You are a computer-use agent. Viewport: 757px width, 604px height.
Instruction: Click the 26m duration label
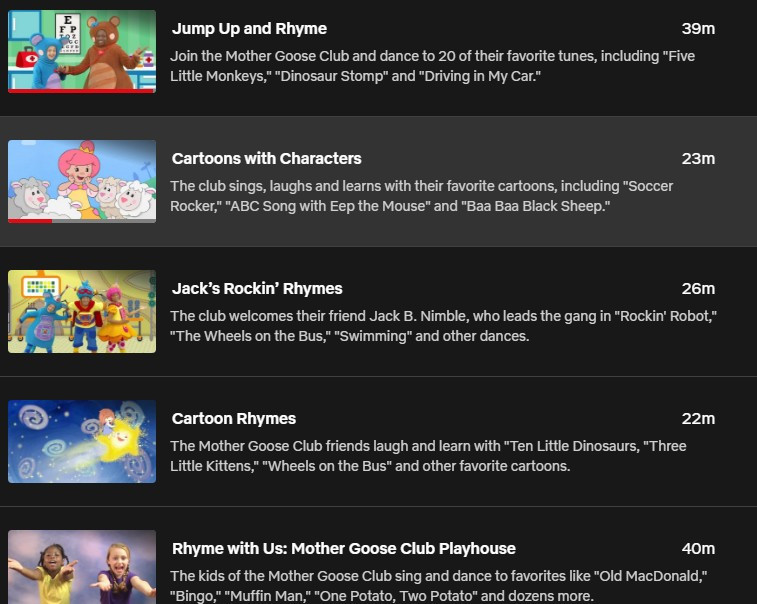pyautogui.click(x=698, y=288)
